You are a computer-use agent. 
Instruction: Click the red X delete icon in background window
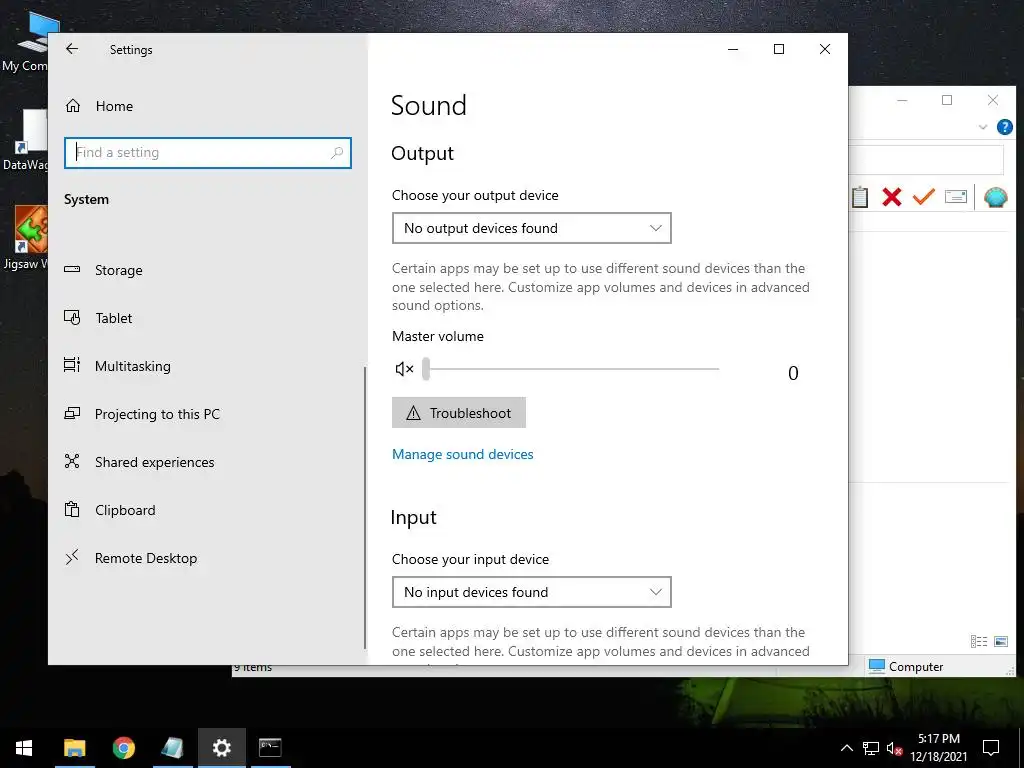(x=891, y=197)
